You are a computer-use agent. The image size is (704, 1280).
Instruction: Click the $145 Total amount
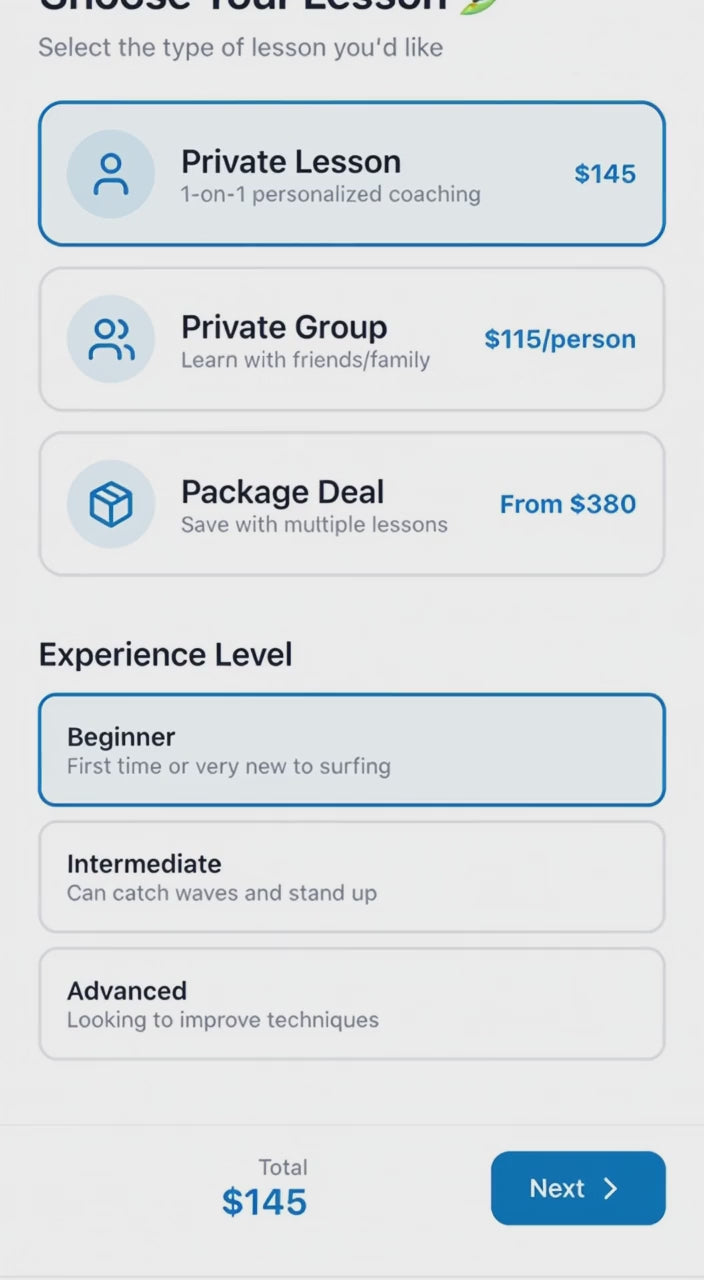click(x=264, y=1202)
